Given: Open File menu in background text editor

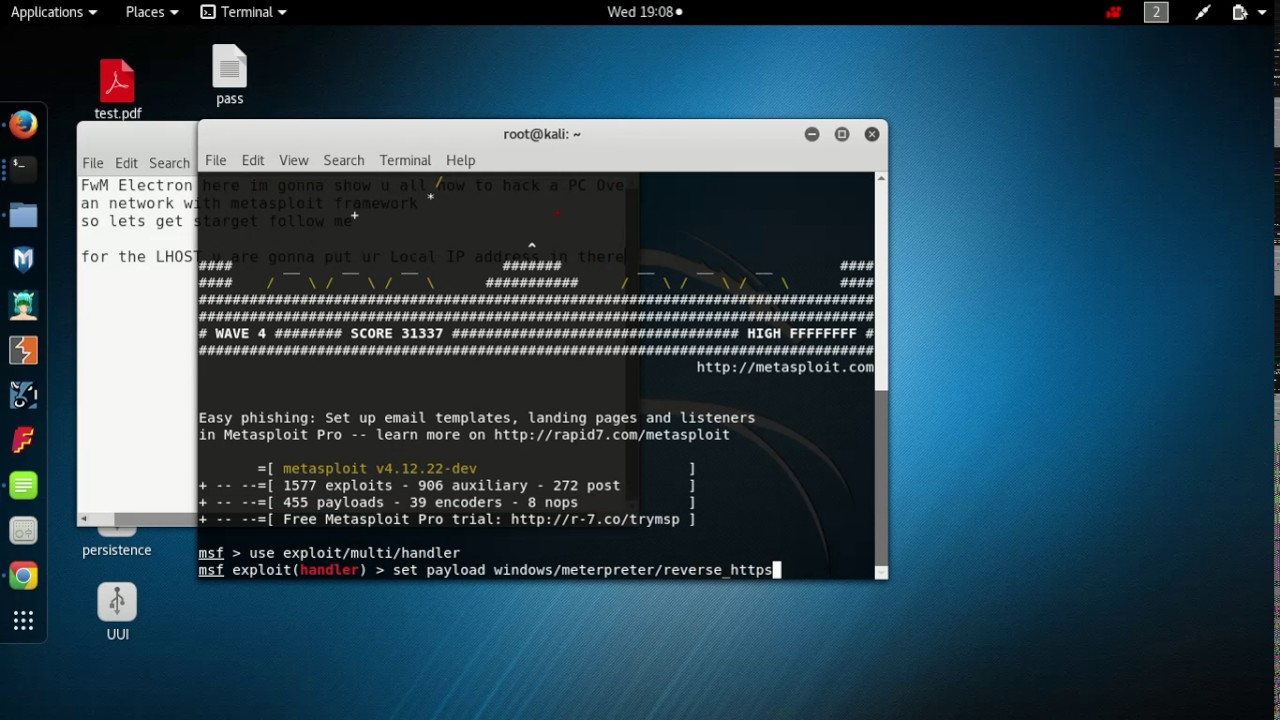Looking at the screenshot, I should click(92, 163).
